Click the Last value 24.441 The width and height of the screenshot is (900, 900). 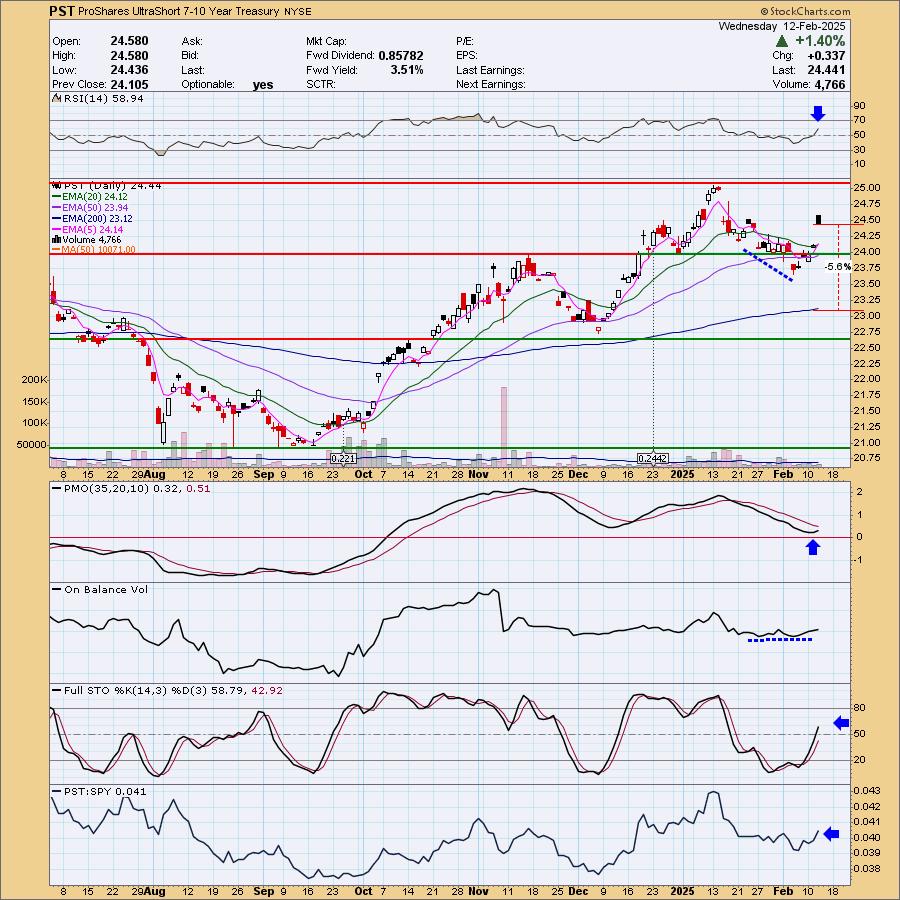826,70
